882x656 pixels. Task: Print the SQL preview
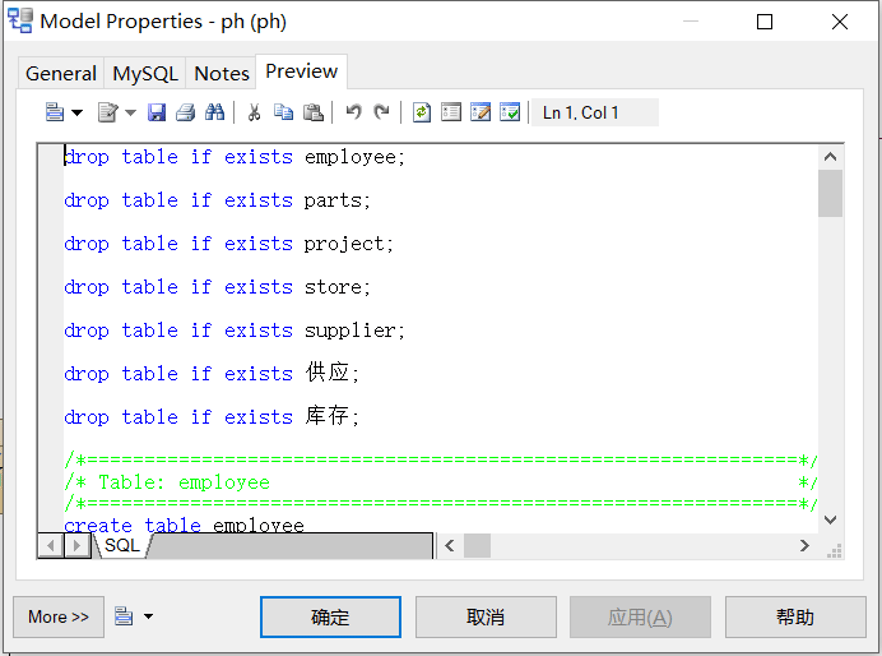(185, 113)
